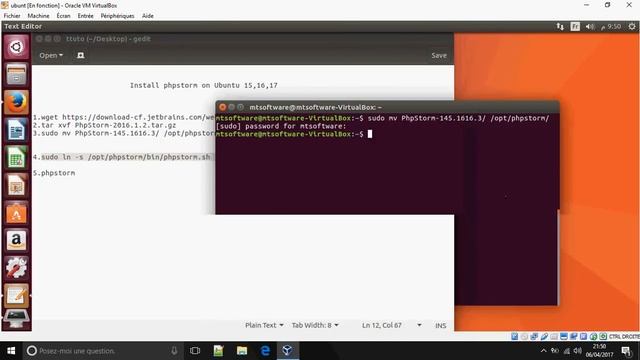Close the terminal window with red button
Screen dimensions: 640x360
222,107
